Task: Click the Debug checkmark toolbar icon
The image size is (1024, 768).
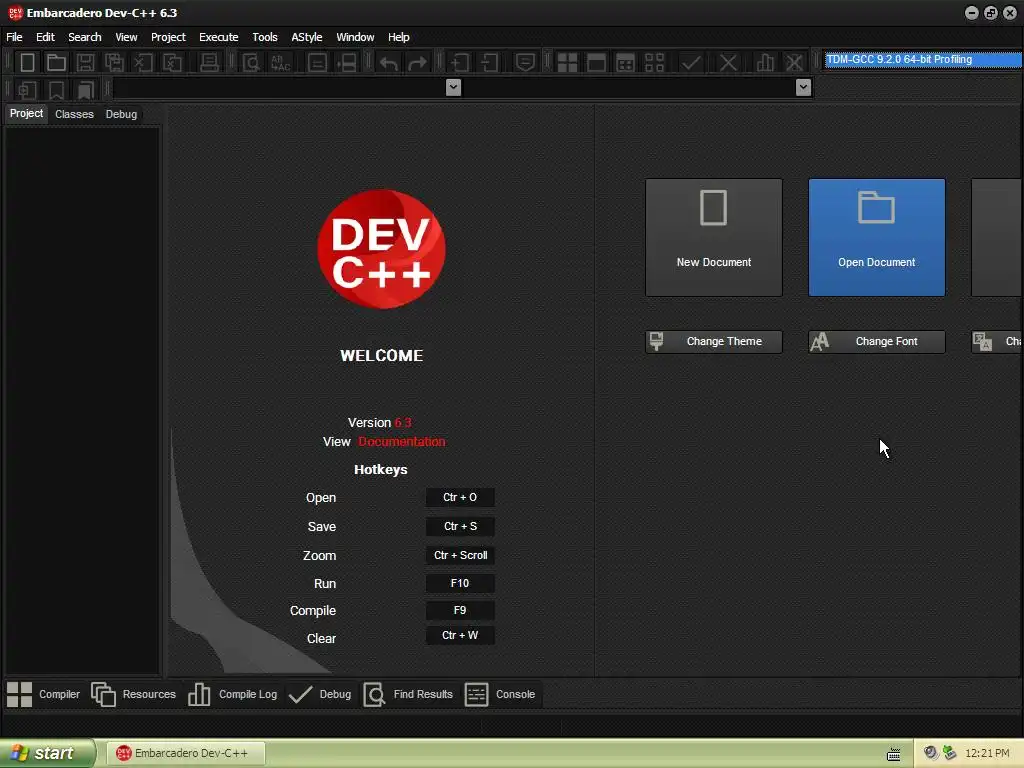Action: tap(691, 63)
